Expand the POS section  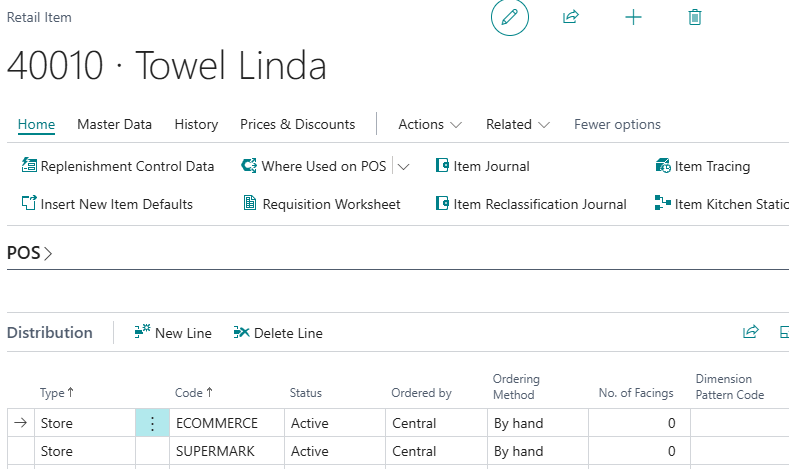[x=29, y=254]
